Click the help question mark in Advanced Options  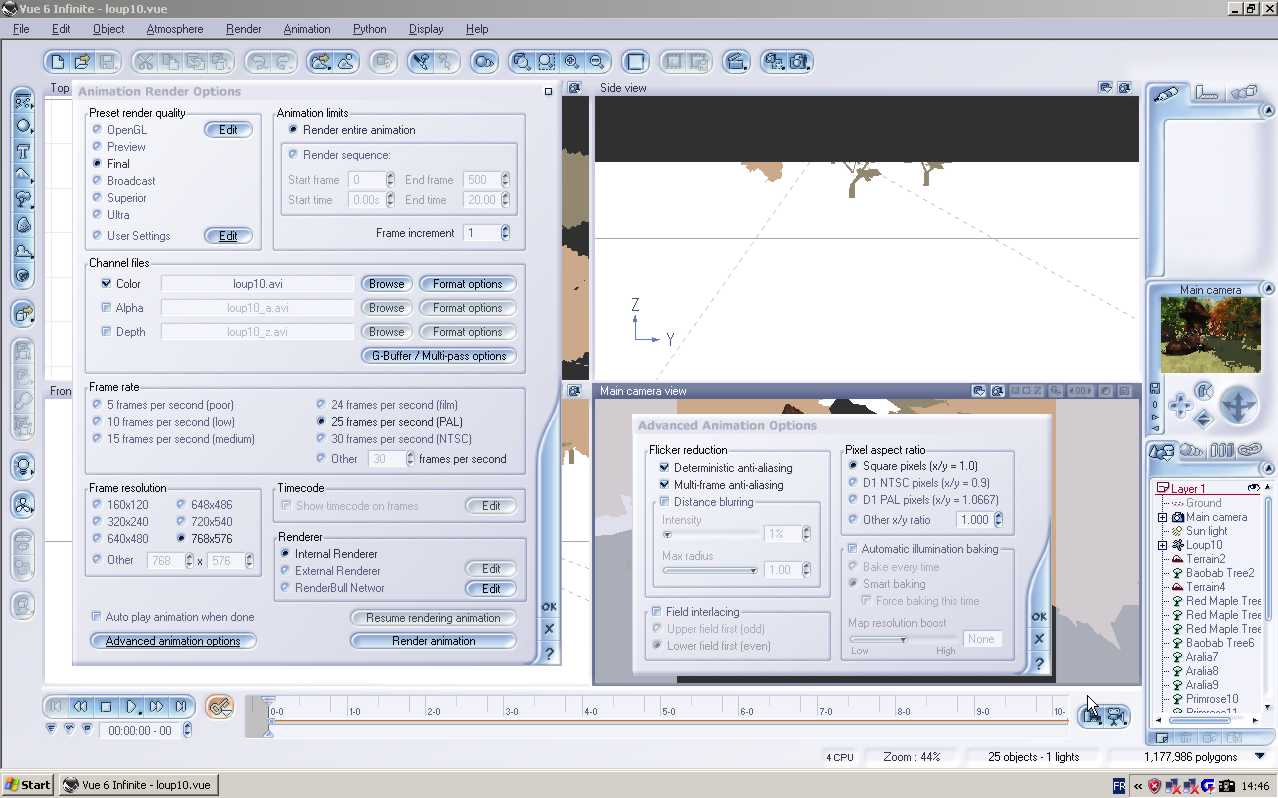pos(1039,663)
